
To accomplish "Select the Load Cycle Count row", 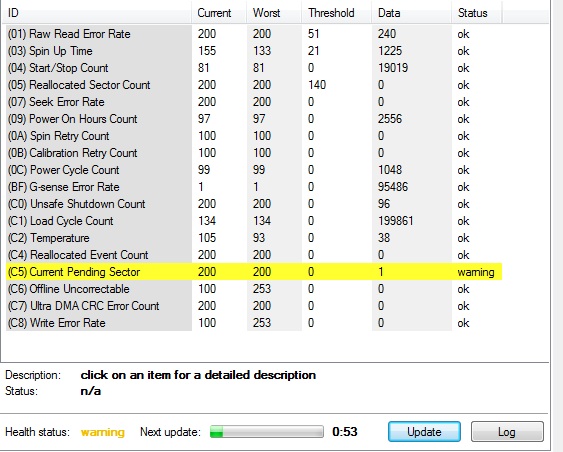I will pos(254,221).
